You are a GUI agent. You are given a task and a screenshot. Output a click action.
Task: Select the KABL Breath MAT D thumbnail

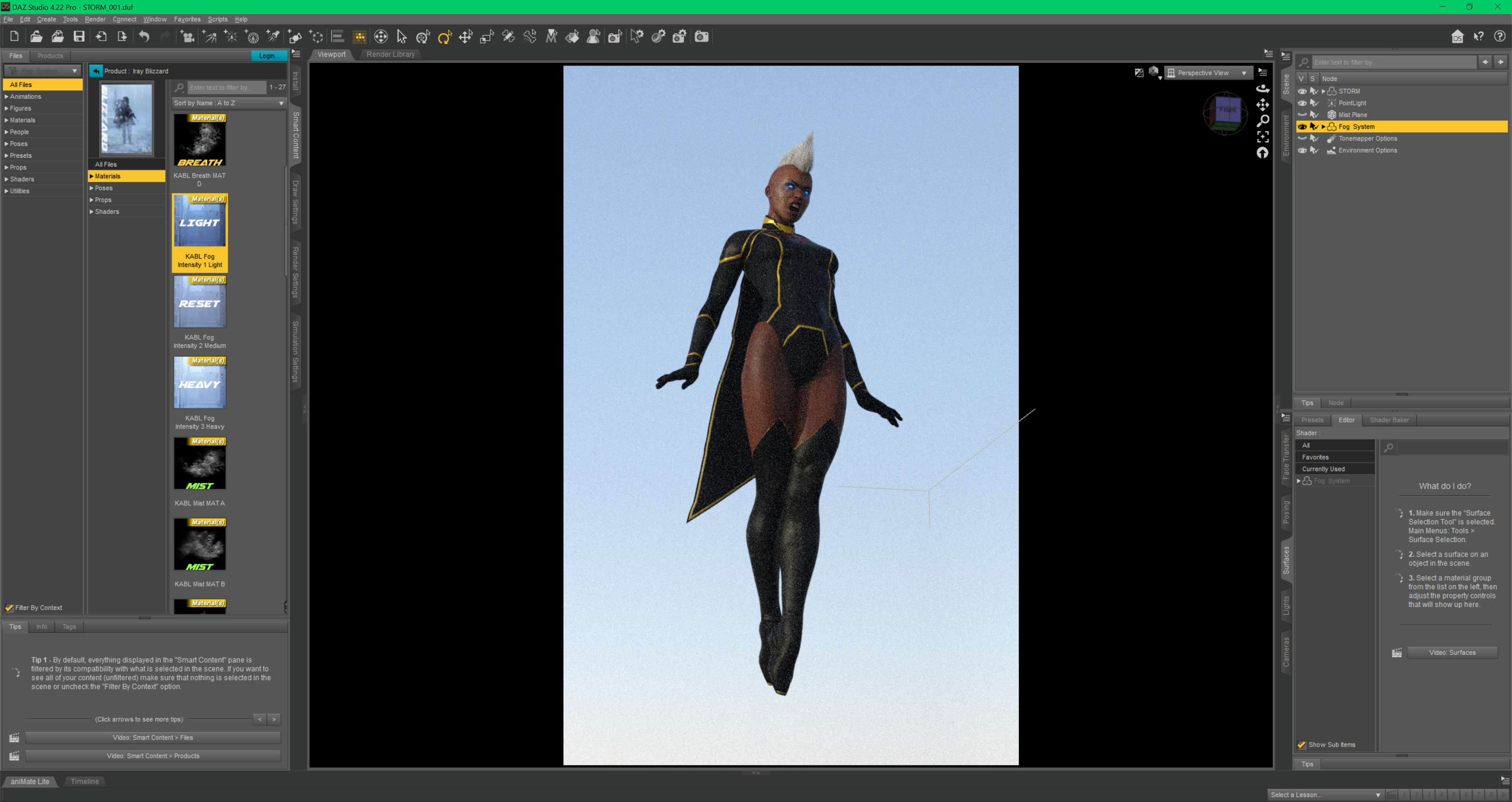pyautogui.click(x=200, y=140)
